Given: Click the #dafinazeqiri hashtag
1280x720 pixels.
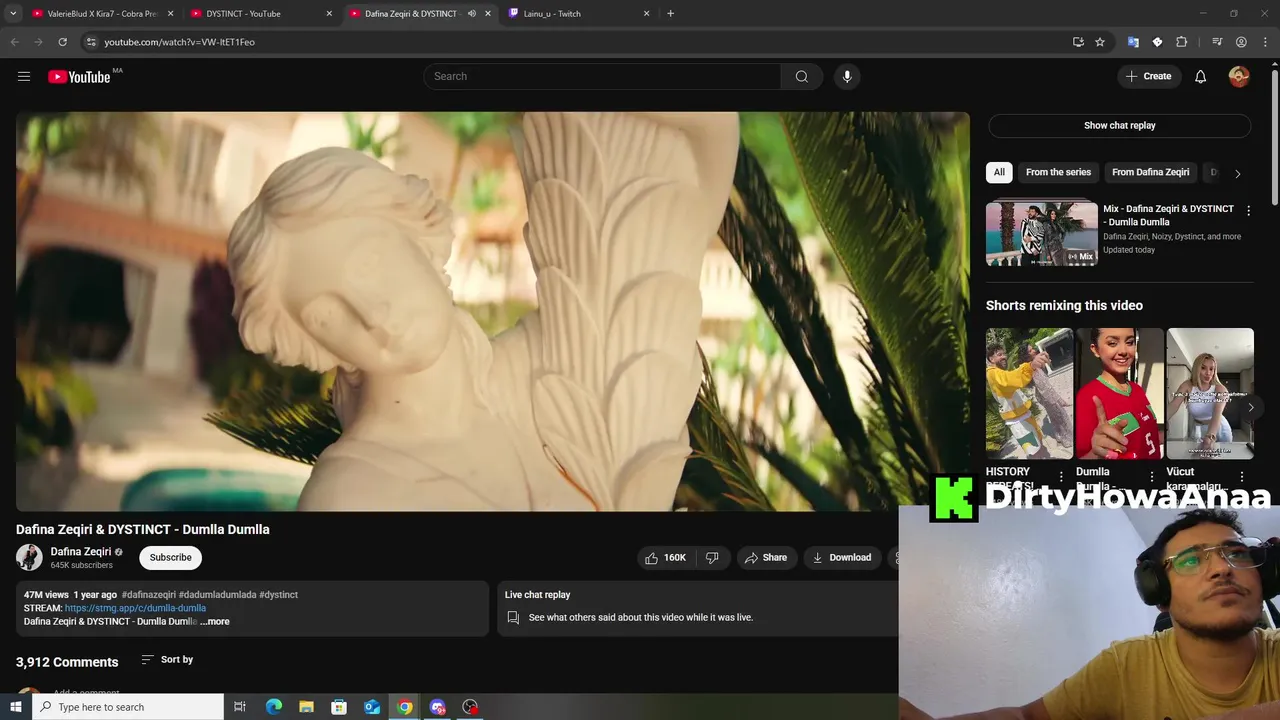Looking at the screenshot, I should coord(148,595).
